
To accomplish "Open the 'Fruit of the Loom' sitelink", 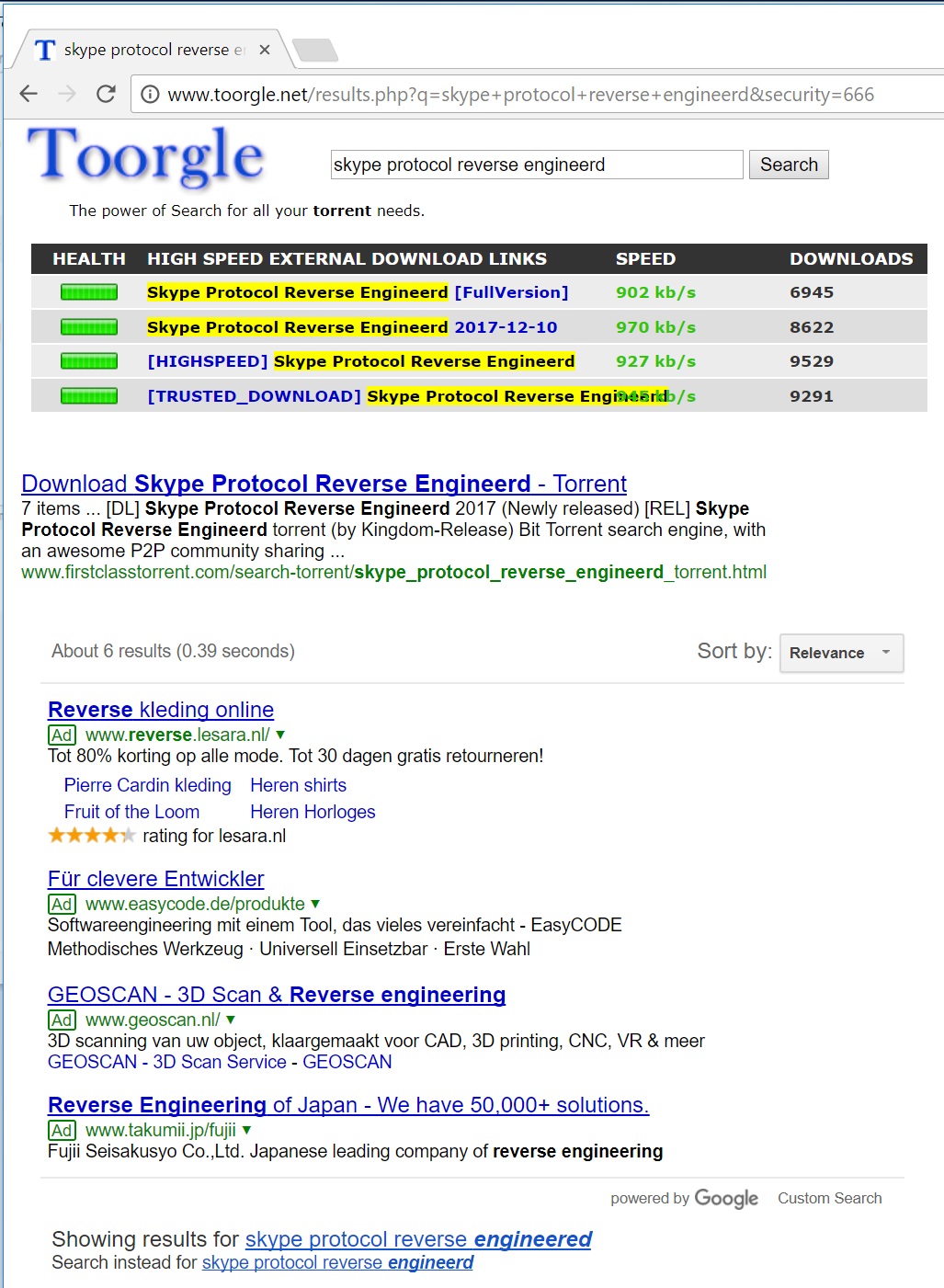I will click(x=131, y=812).
